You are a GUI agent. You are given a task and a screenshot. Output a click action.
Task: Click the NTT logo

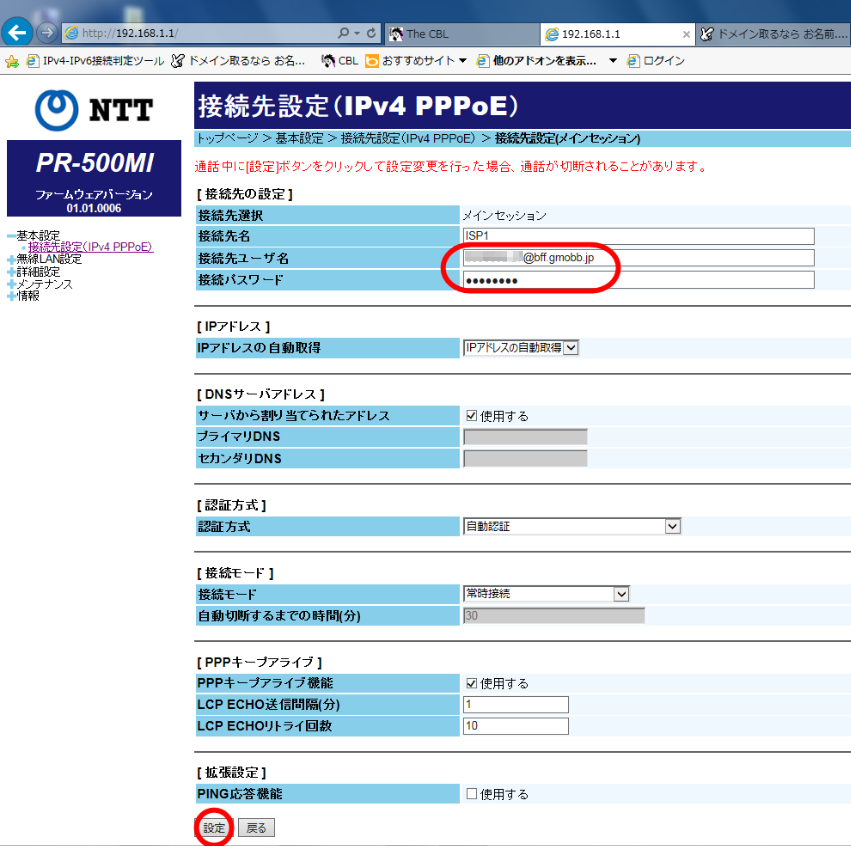tap(93, 110)
